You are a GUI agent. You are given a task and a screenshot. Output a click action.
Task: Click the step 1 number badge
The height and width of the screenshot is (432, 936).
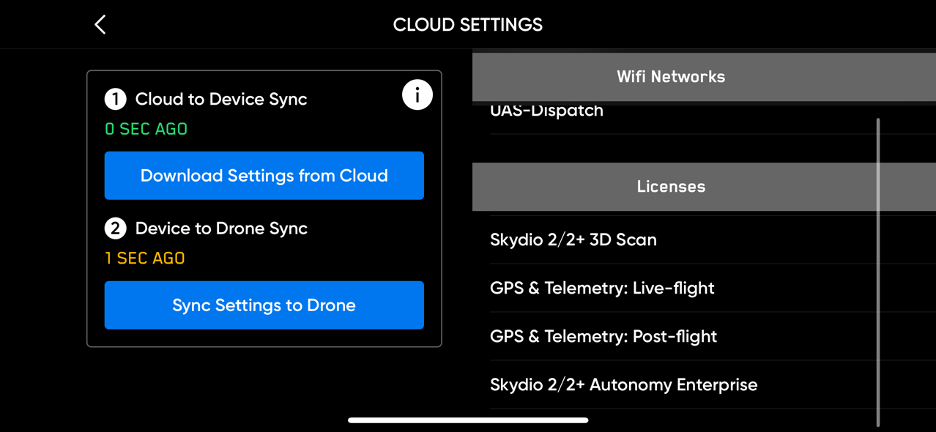[116, 100]
